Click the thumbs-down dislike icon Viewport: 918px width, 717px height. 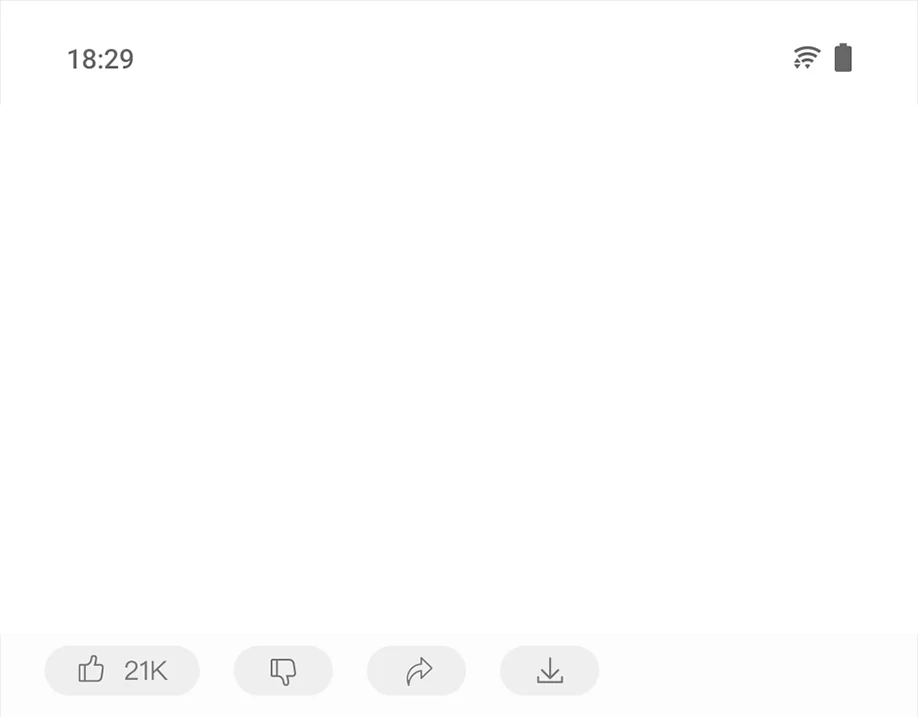coord(283,671)
